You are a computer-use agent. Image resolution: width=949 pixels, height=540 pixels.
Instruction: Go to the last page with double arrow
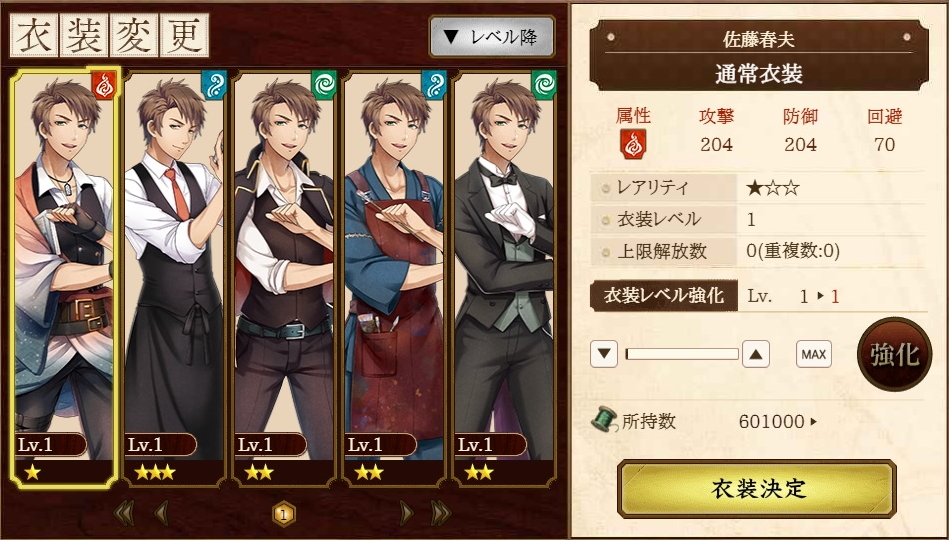pos(441,513)
